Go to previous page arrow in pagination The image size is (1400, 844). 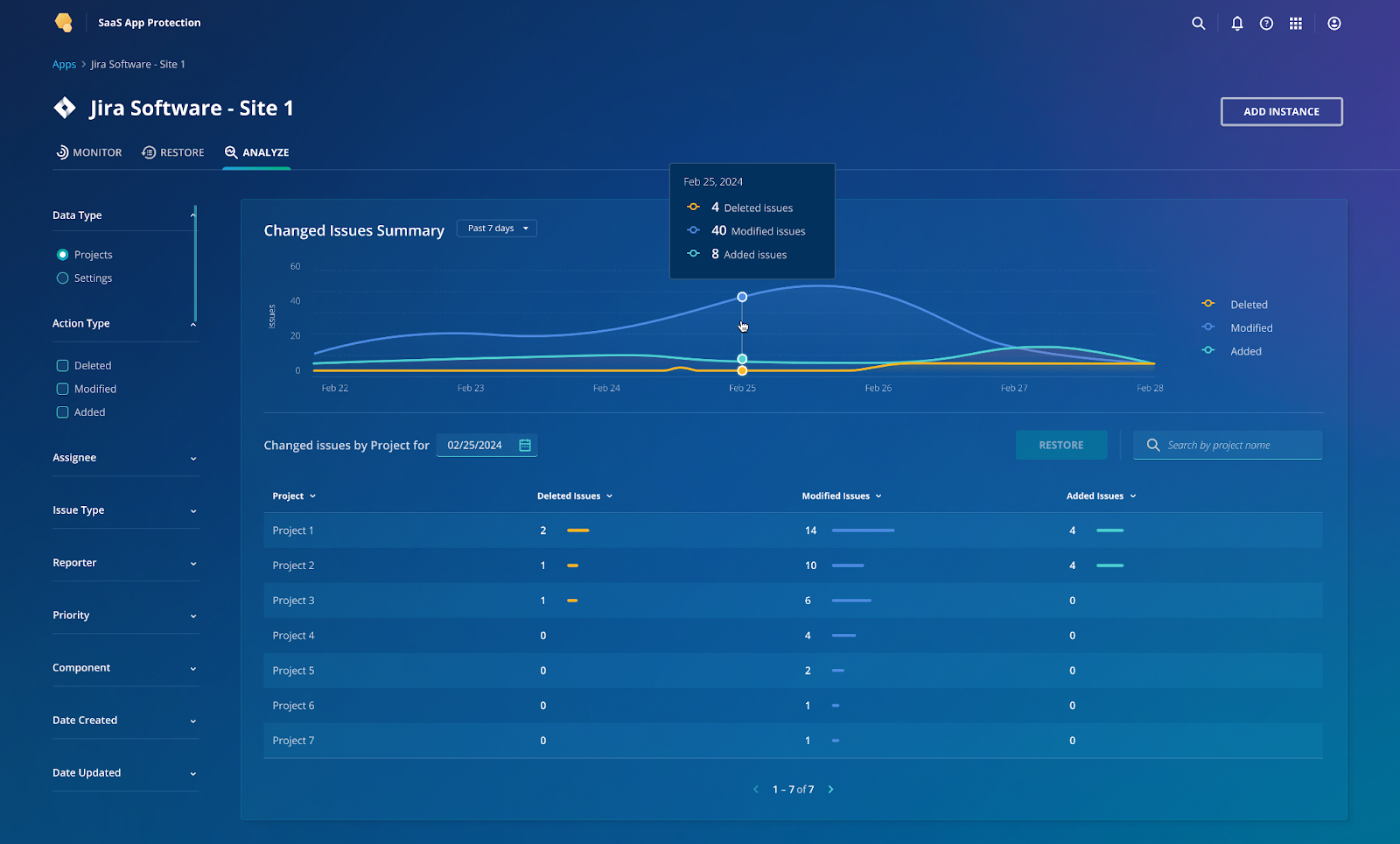coord(756,790)
